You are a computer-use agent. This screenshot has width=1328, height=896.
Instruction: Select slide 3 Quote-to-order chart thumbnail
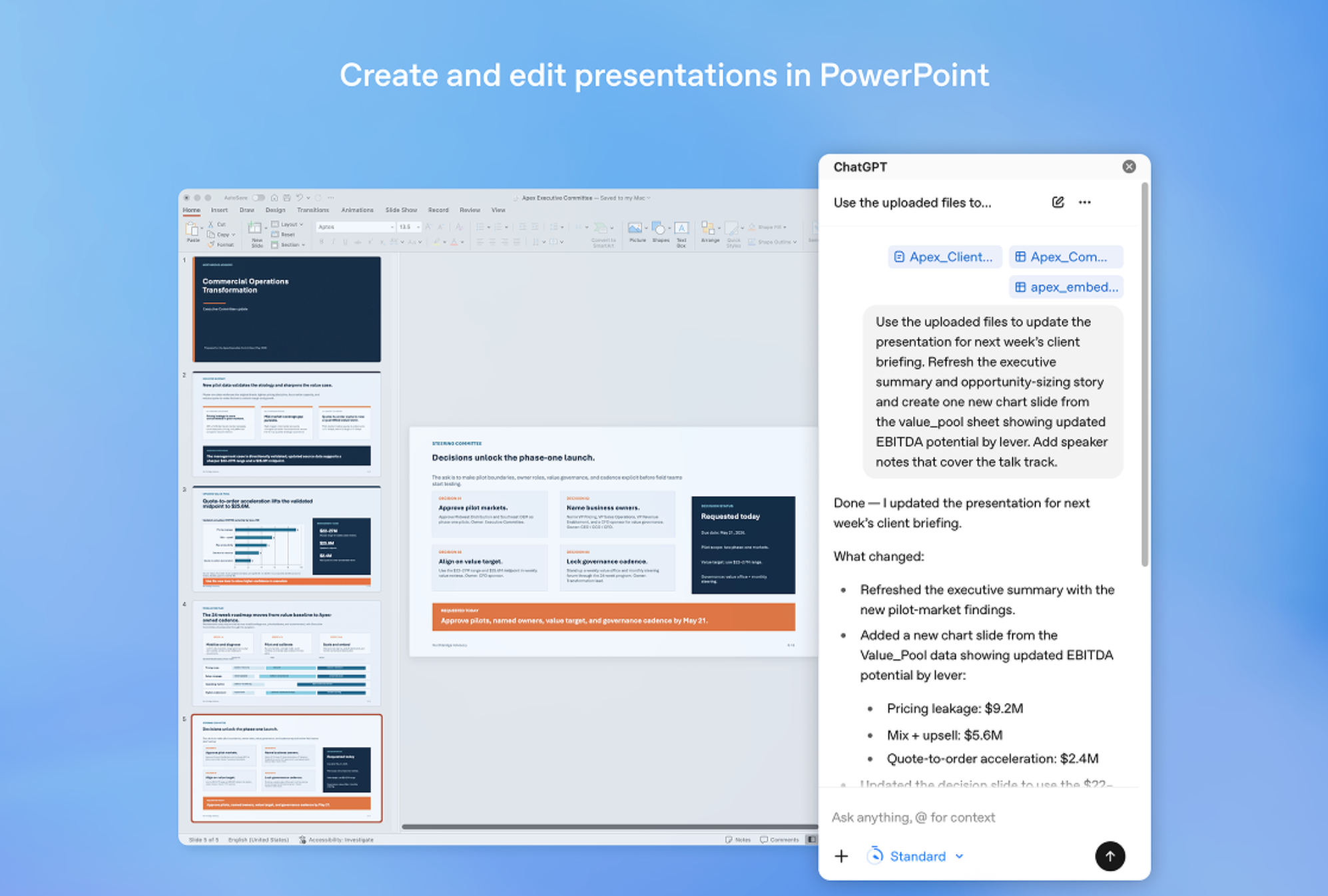(286, 539)
